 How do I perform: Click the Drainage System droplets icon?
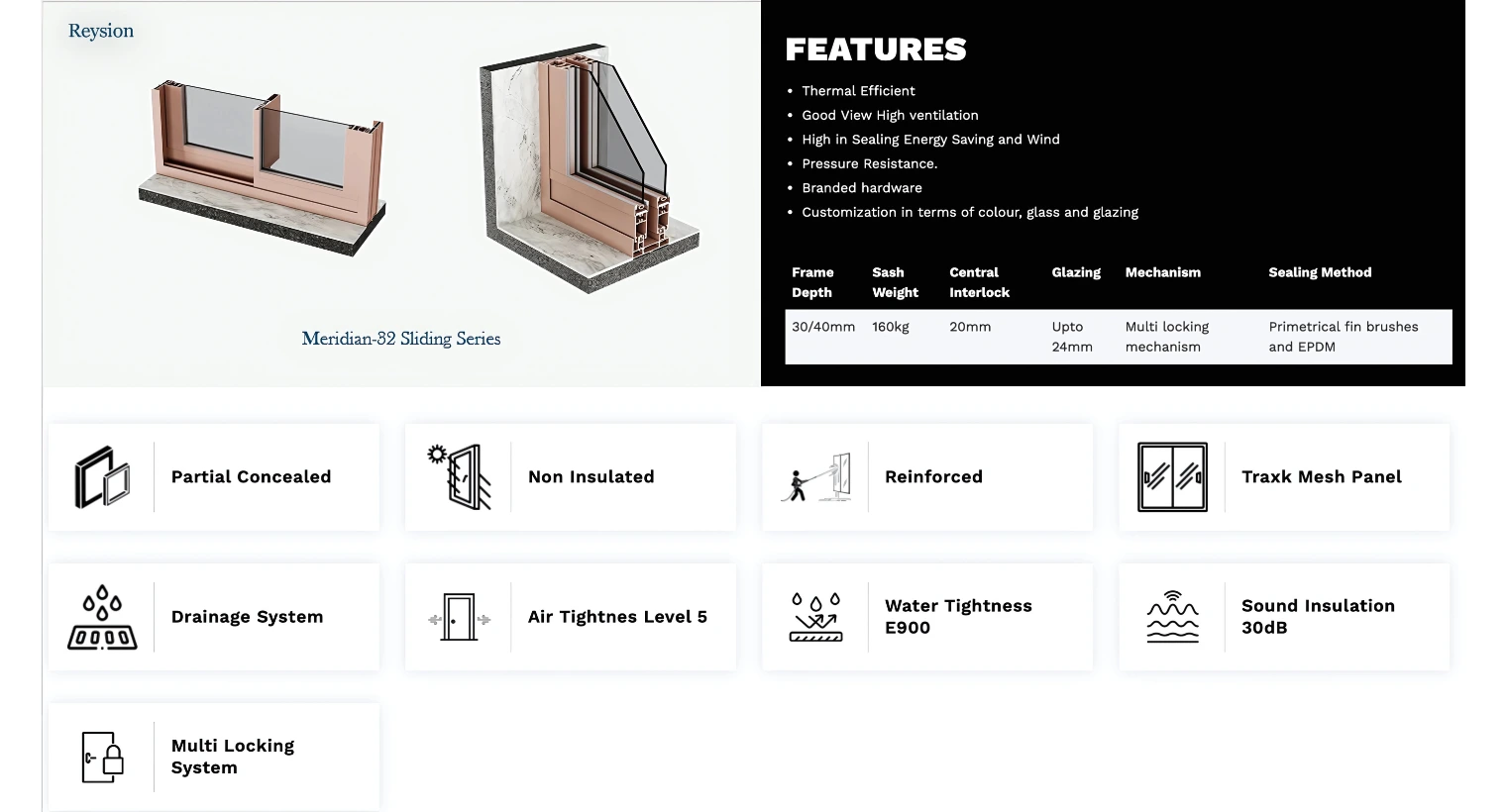[103, 617]
